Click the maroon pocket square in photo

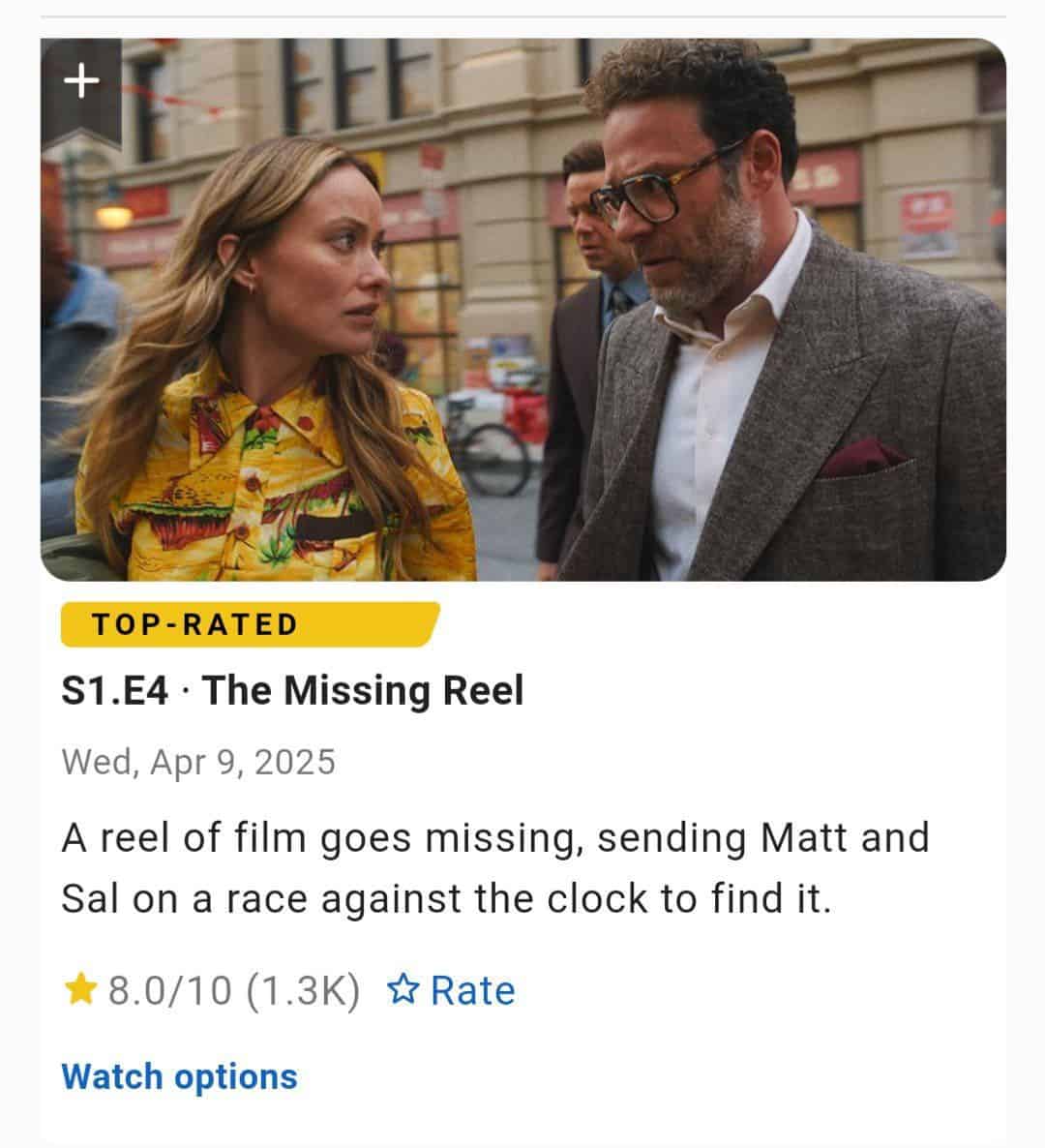[863, 457]
